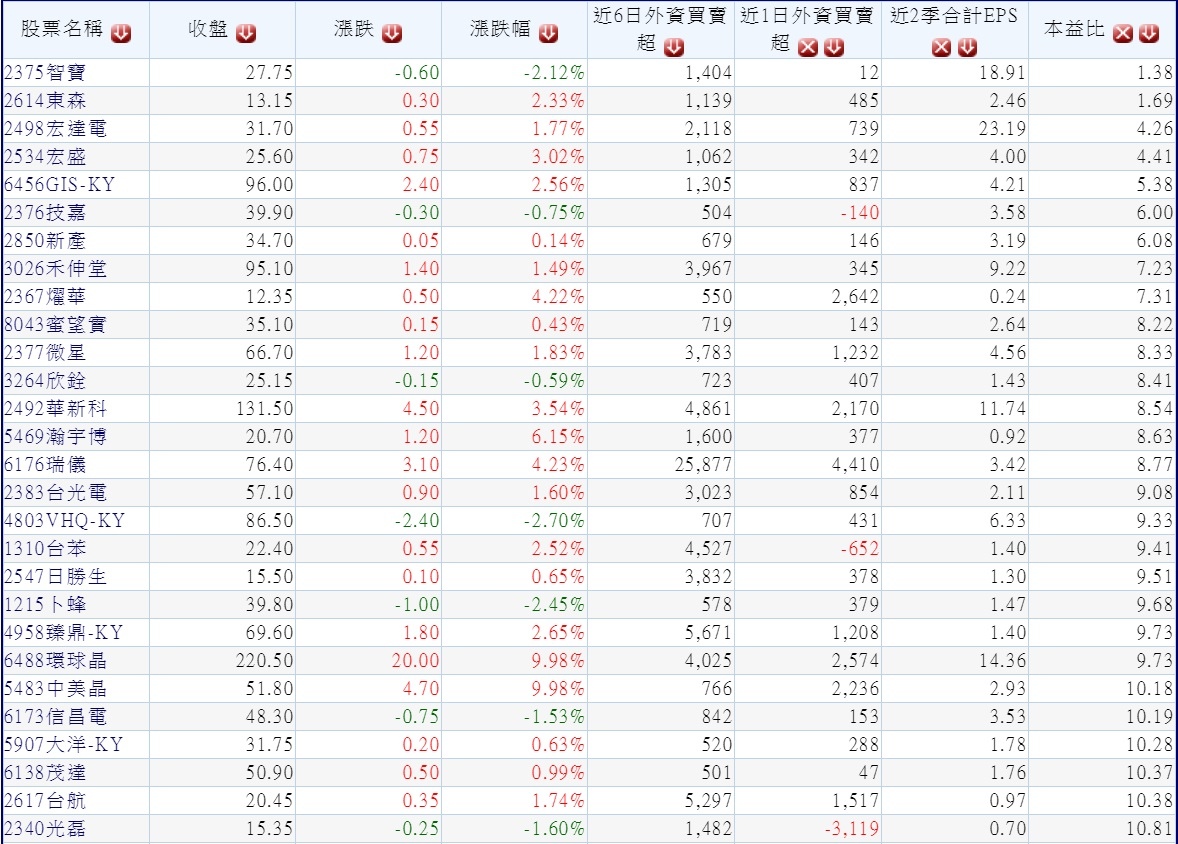Select -3,119 one-day value for 光磊
1178x844 pixels.
(852, 829)
